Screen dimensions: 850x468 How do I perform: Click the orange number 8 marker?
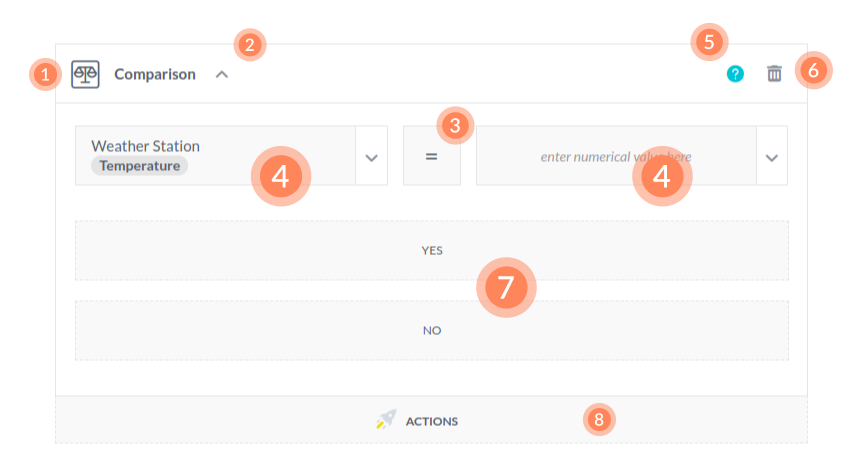(x=598, y=419)
